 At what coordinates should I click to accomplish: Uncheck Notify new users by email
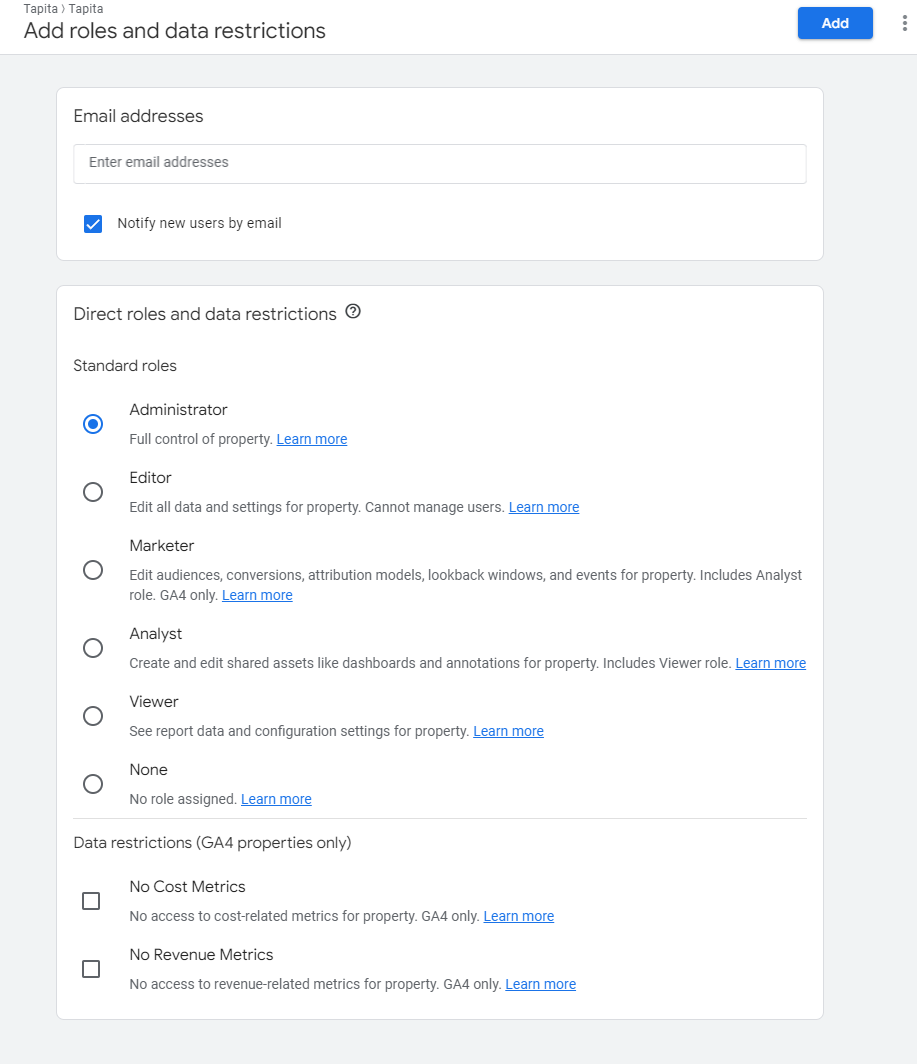93,224
